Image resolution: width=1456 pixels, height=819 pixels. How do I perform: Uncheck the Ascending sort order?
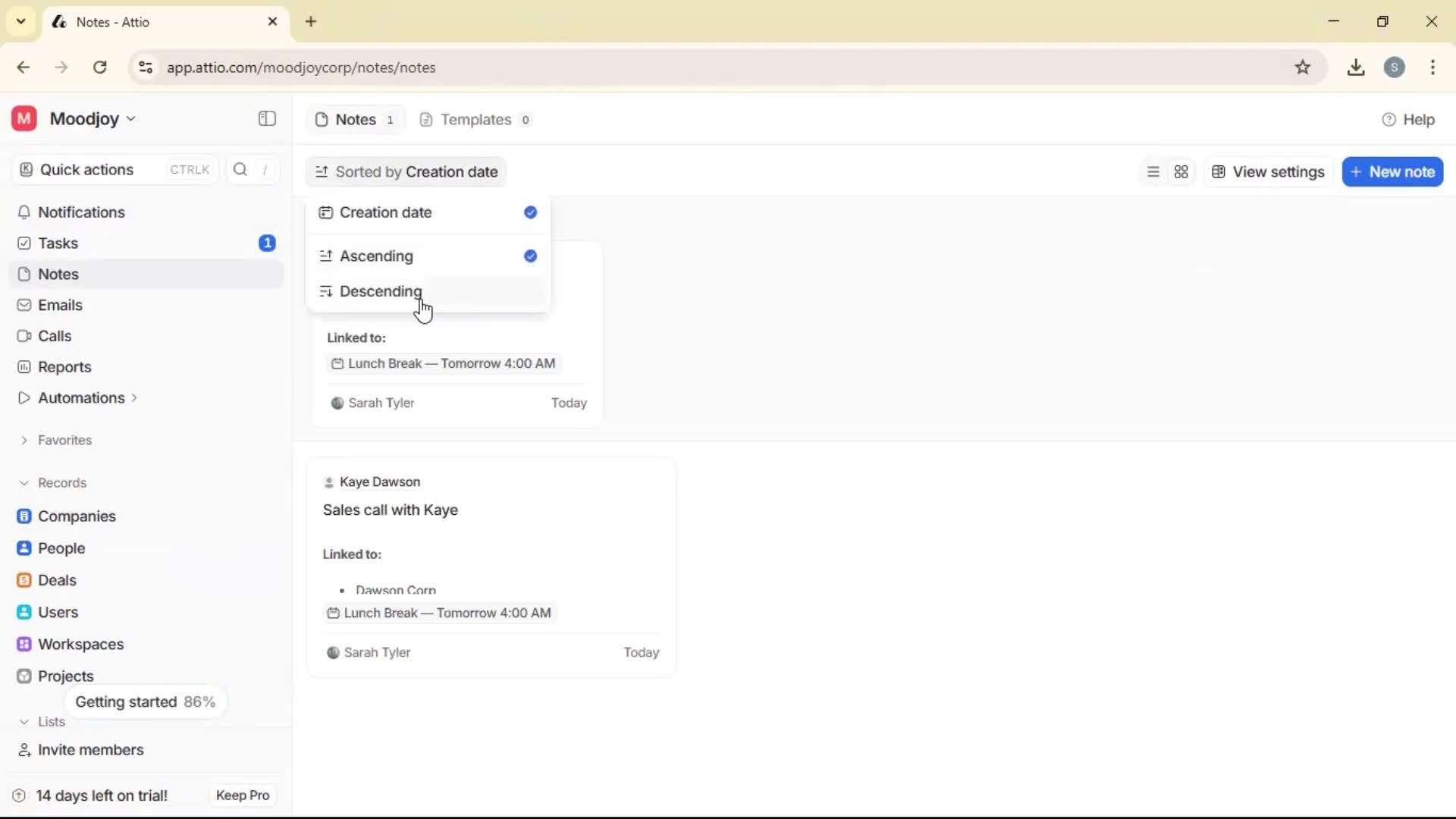pos(529,256)
